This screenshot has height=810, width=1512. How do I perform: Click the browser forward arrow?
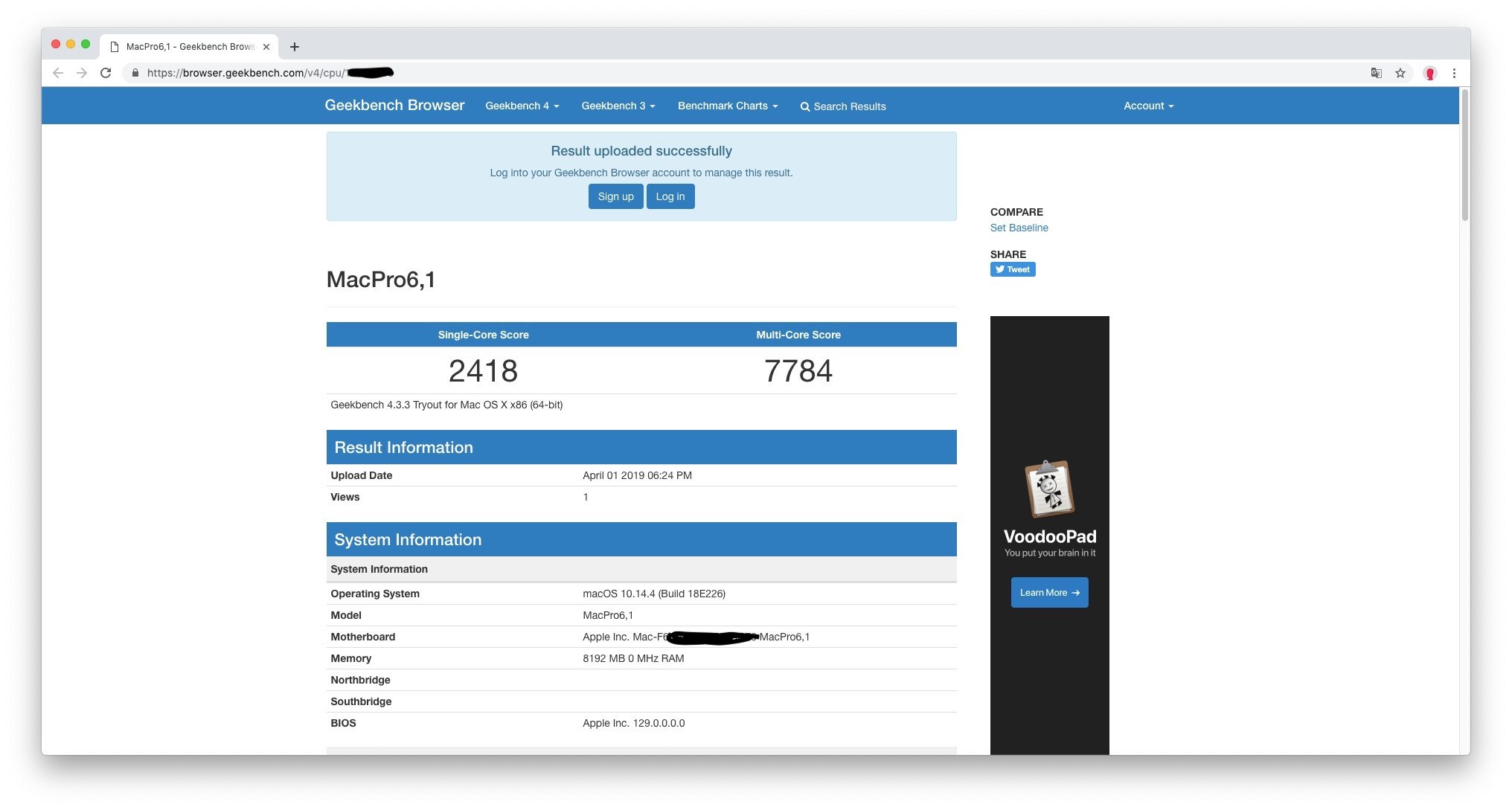82,73
